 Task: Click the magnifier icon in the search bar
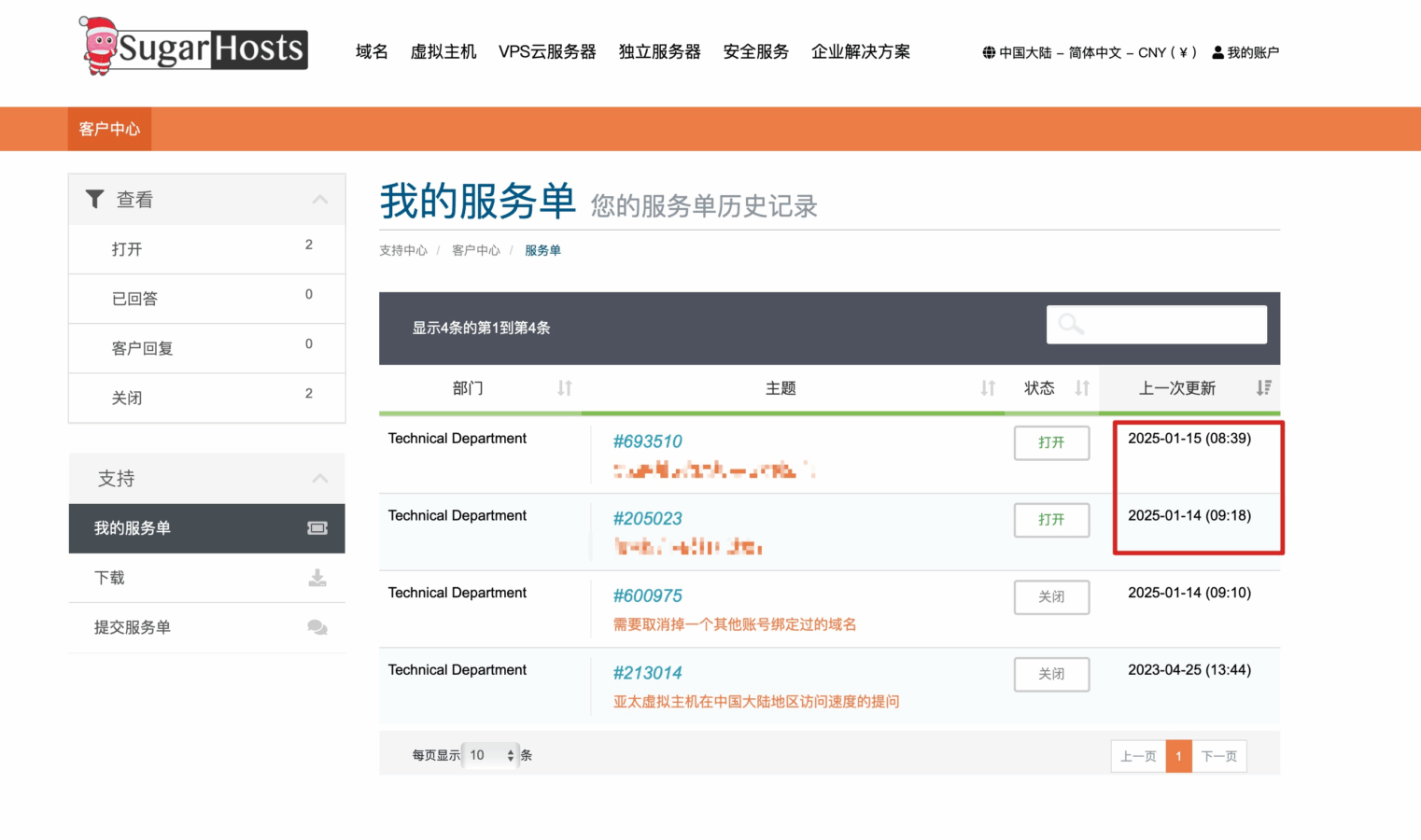click(1069, 324)
